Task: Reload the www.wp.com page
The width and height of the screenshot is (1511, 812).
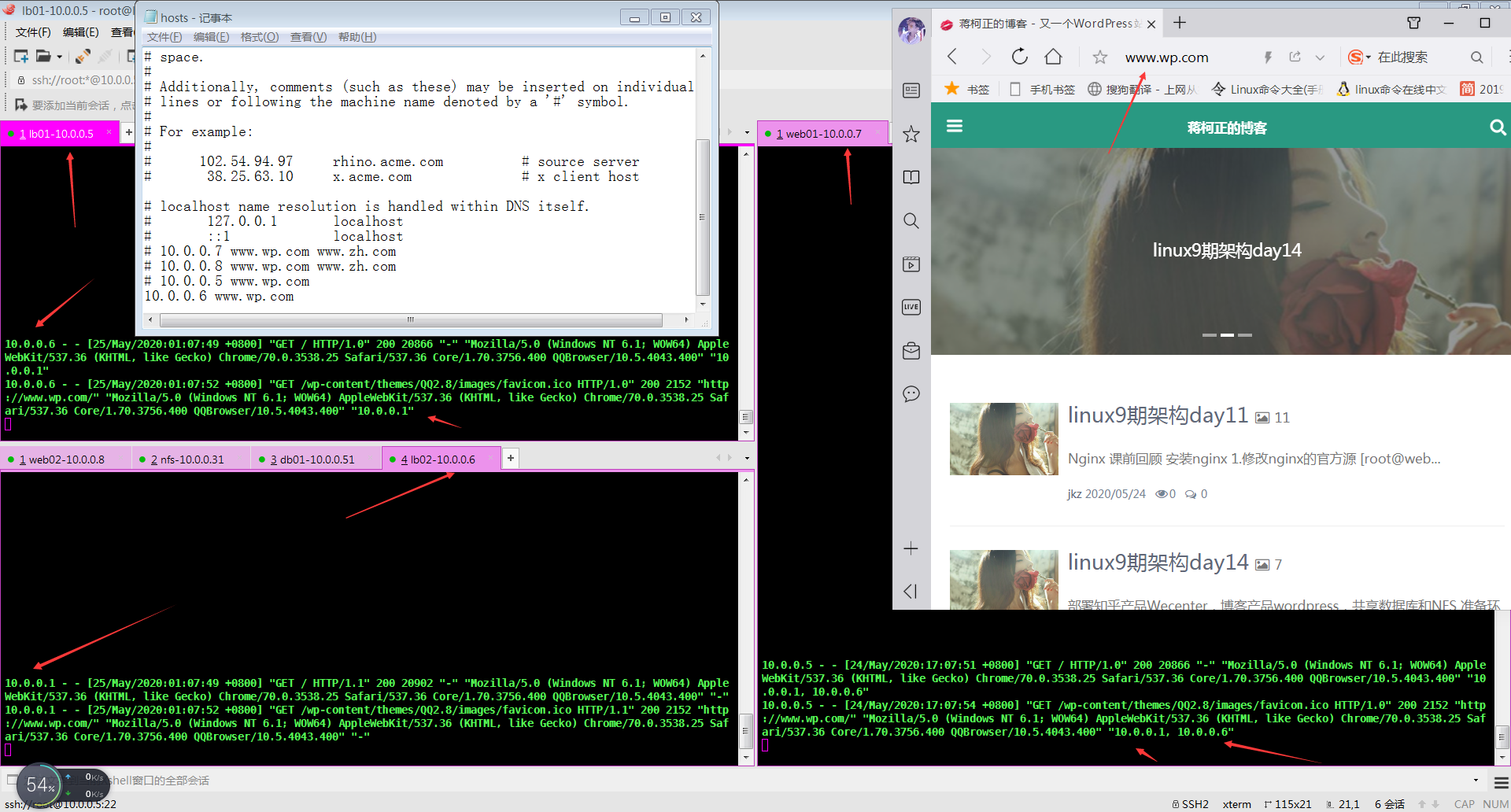Action: (1020, 57)
